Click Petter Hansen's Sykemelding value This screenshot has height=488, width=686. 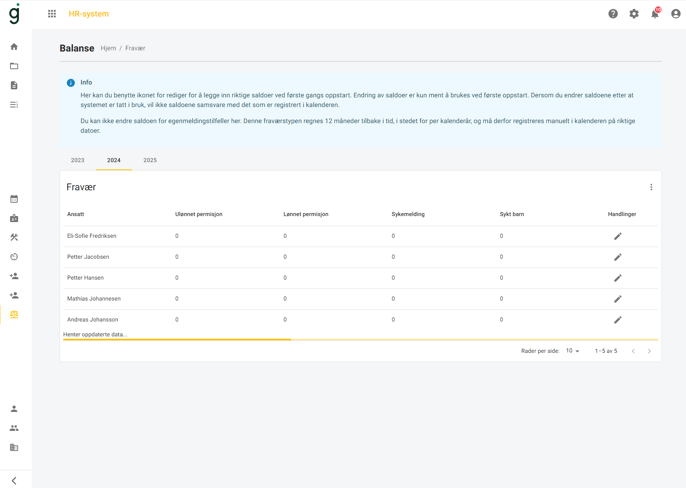393,278
